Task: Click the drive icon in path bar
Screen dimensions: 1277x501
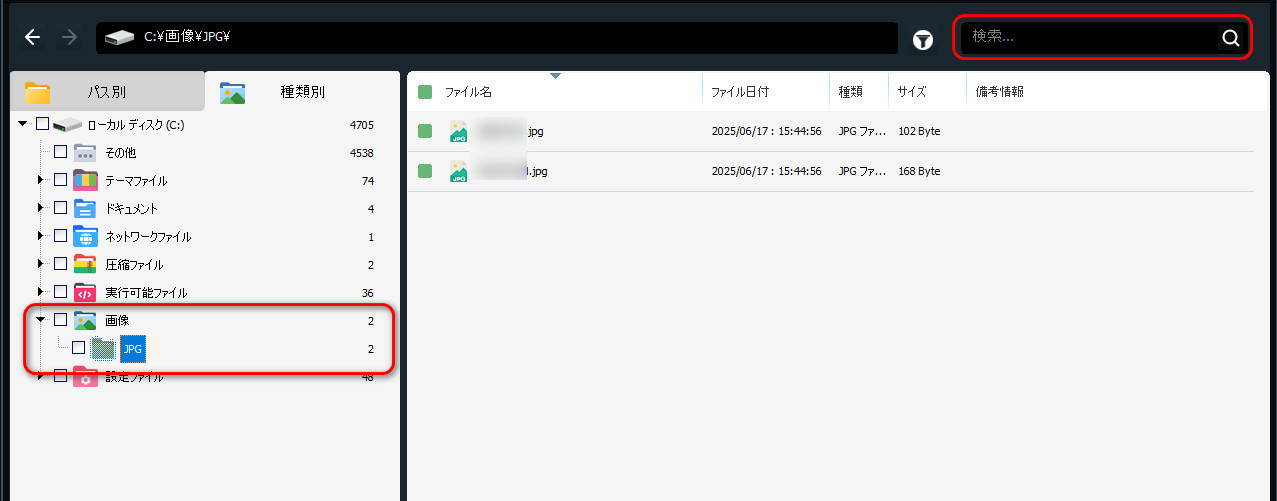Action: point(120,38)
